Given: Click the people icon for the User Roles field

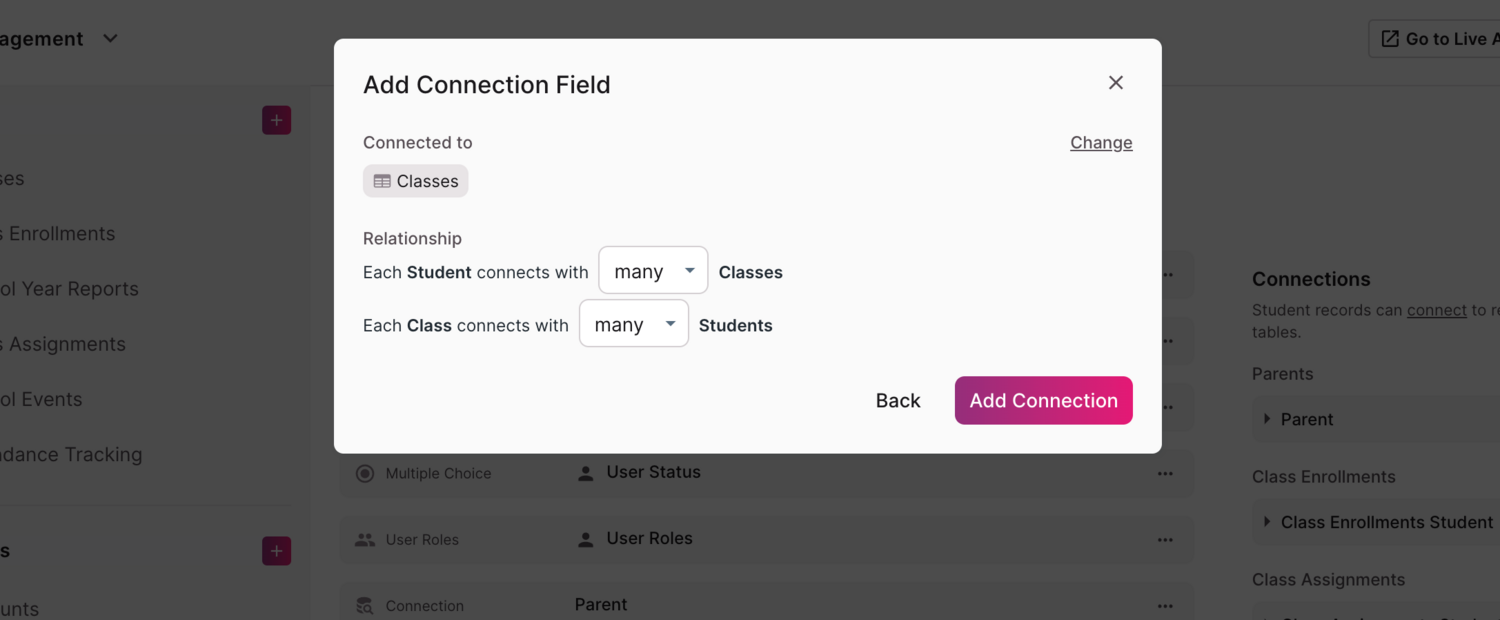Looking at the screenshot, I should [x=365, y=539].
